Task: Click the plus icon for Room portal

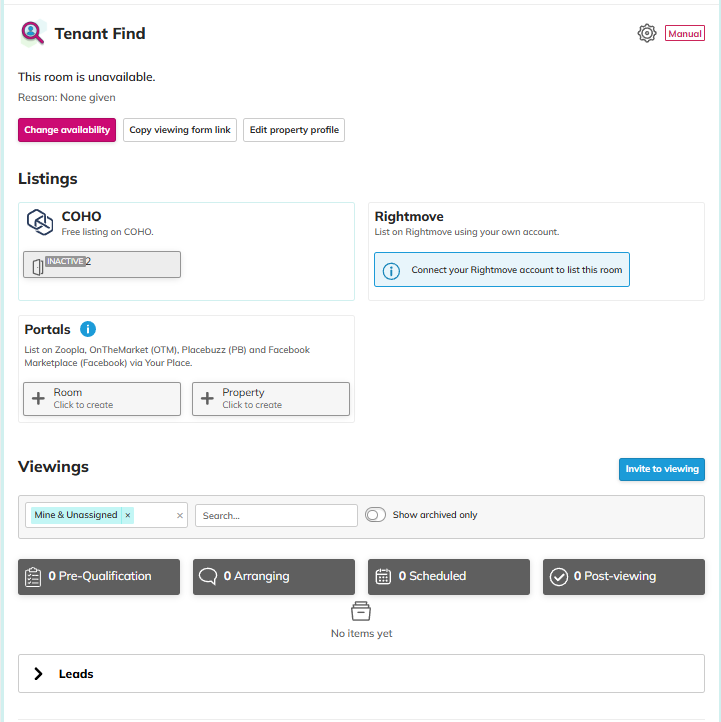Action: (x=39, y=399)
